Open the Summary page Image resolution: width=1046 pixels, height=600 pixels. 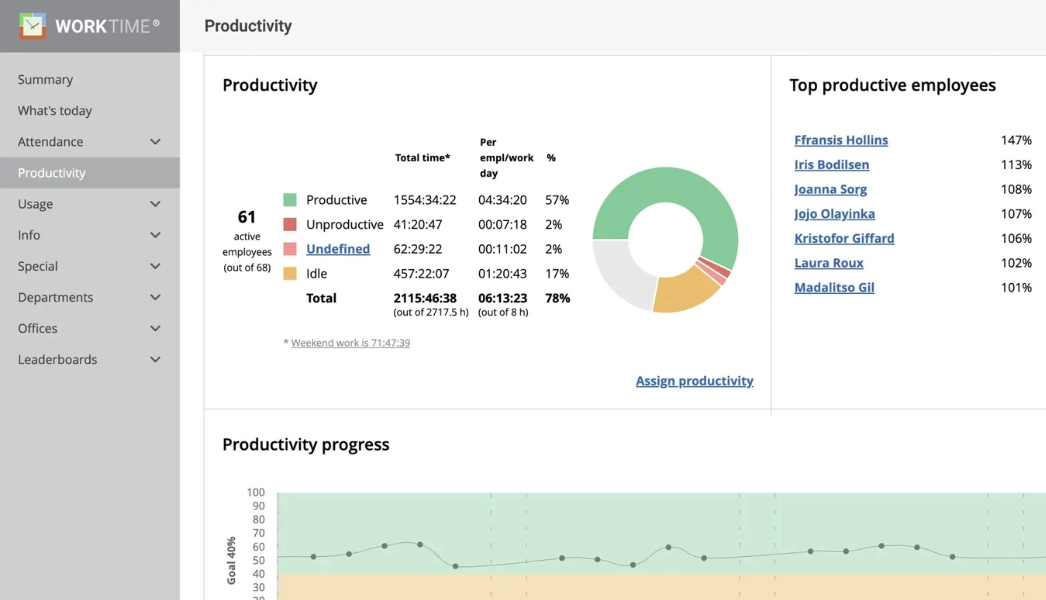coord(45,80)
